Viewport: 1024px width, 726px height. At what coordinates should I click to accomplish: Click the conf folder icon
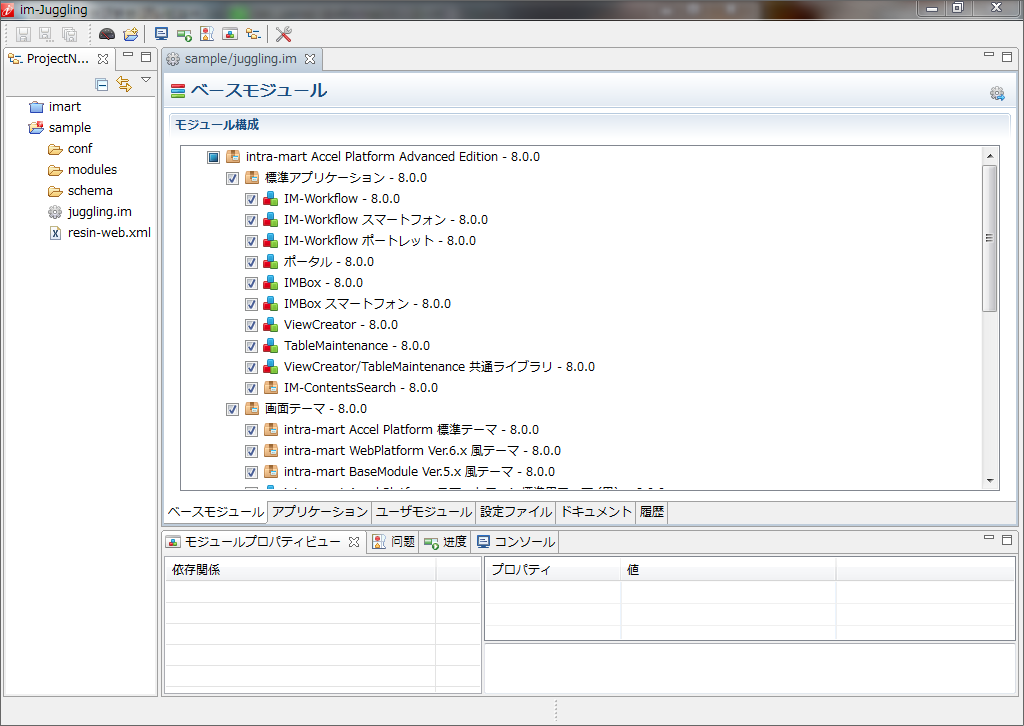tap(55, 150)
